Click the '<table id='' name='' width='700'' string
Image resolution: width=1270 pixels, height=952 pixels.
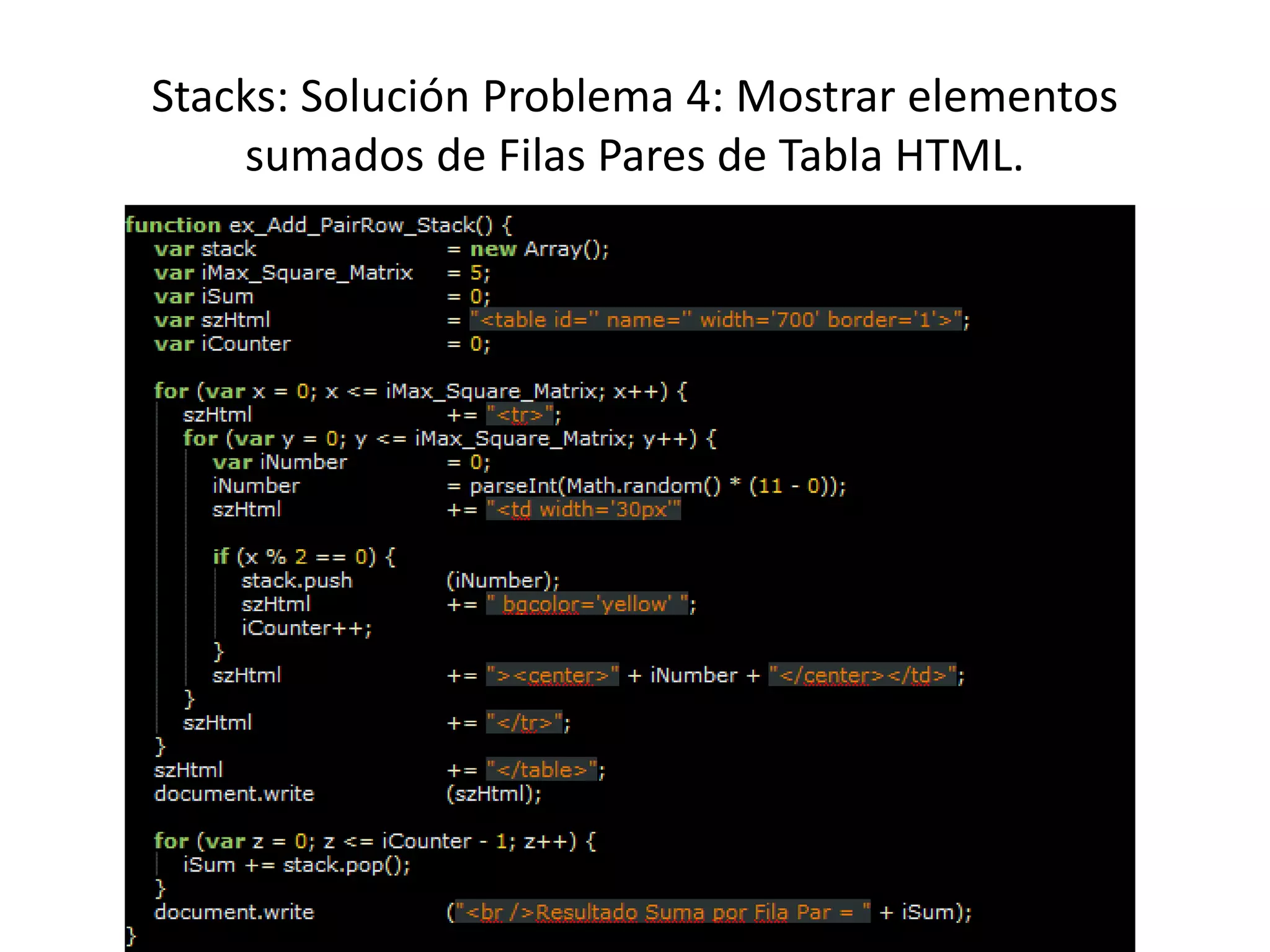[716, 320]
